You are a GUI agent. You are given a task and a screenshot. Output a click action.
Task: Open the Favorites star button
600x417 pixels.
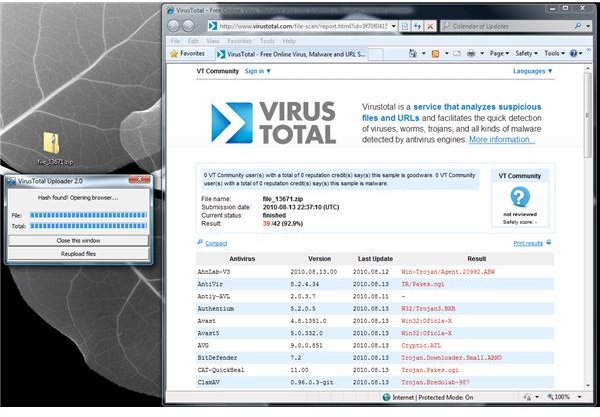click(188, 54)
